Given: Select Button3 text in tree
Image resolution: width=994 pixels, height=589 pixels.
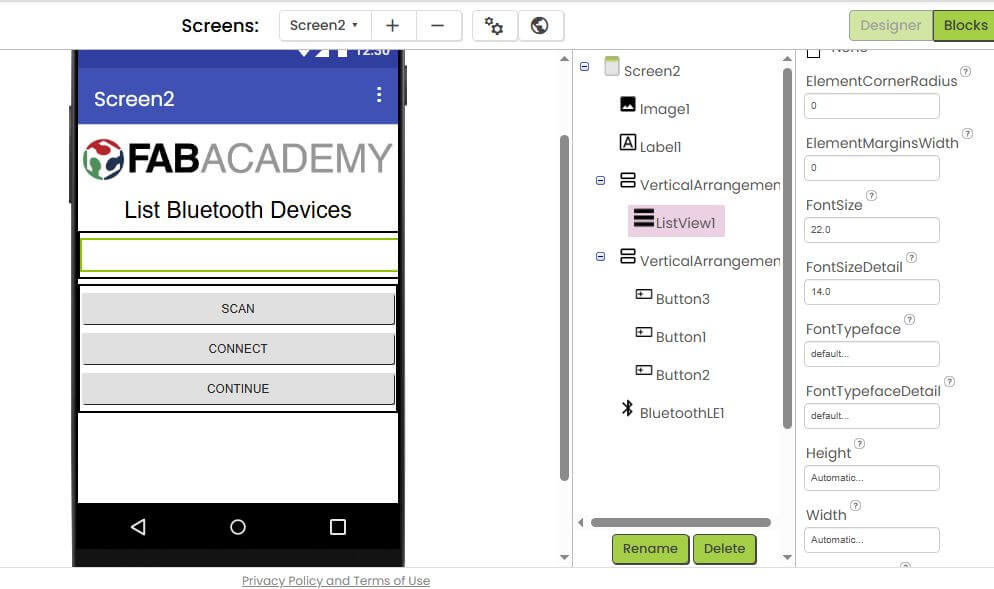Looking at the screenshot, I should point(683,299).
